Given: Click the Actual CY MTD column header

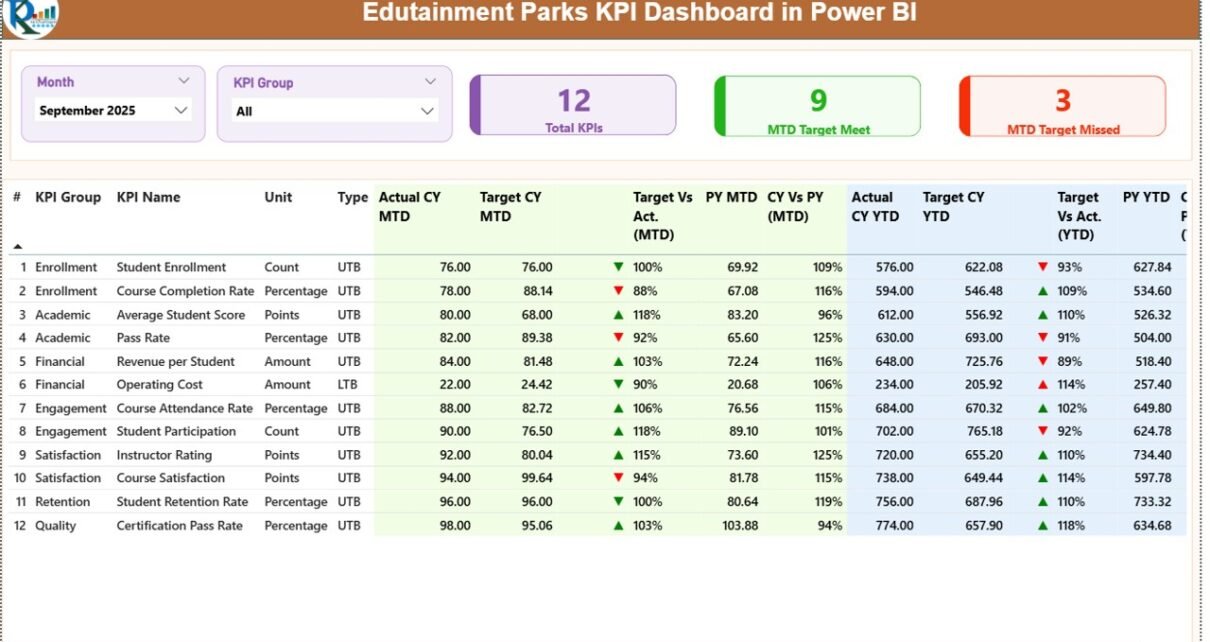Looking at the screenshot, I should coord(409,207).
